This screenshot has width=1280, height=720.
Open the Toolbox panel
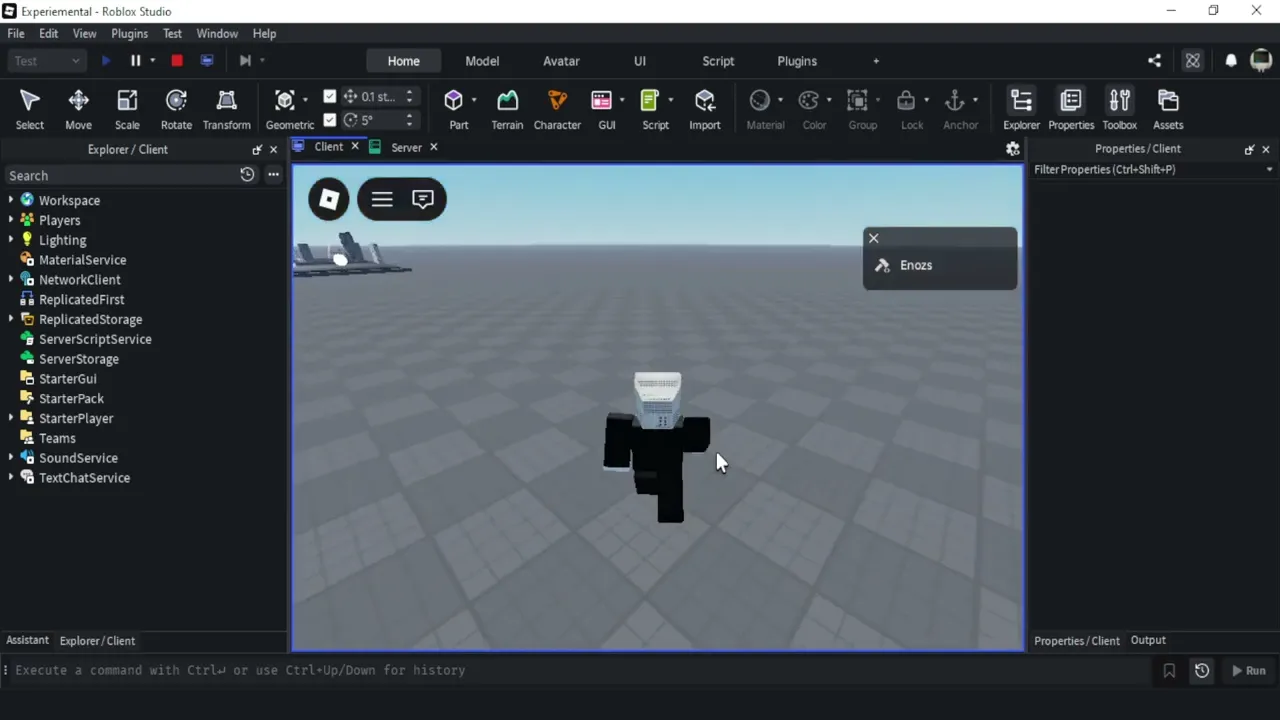[1120, 109]
